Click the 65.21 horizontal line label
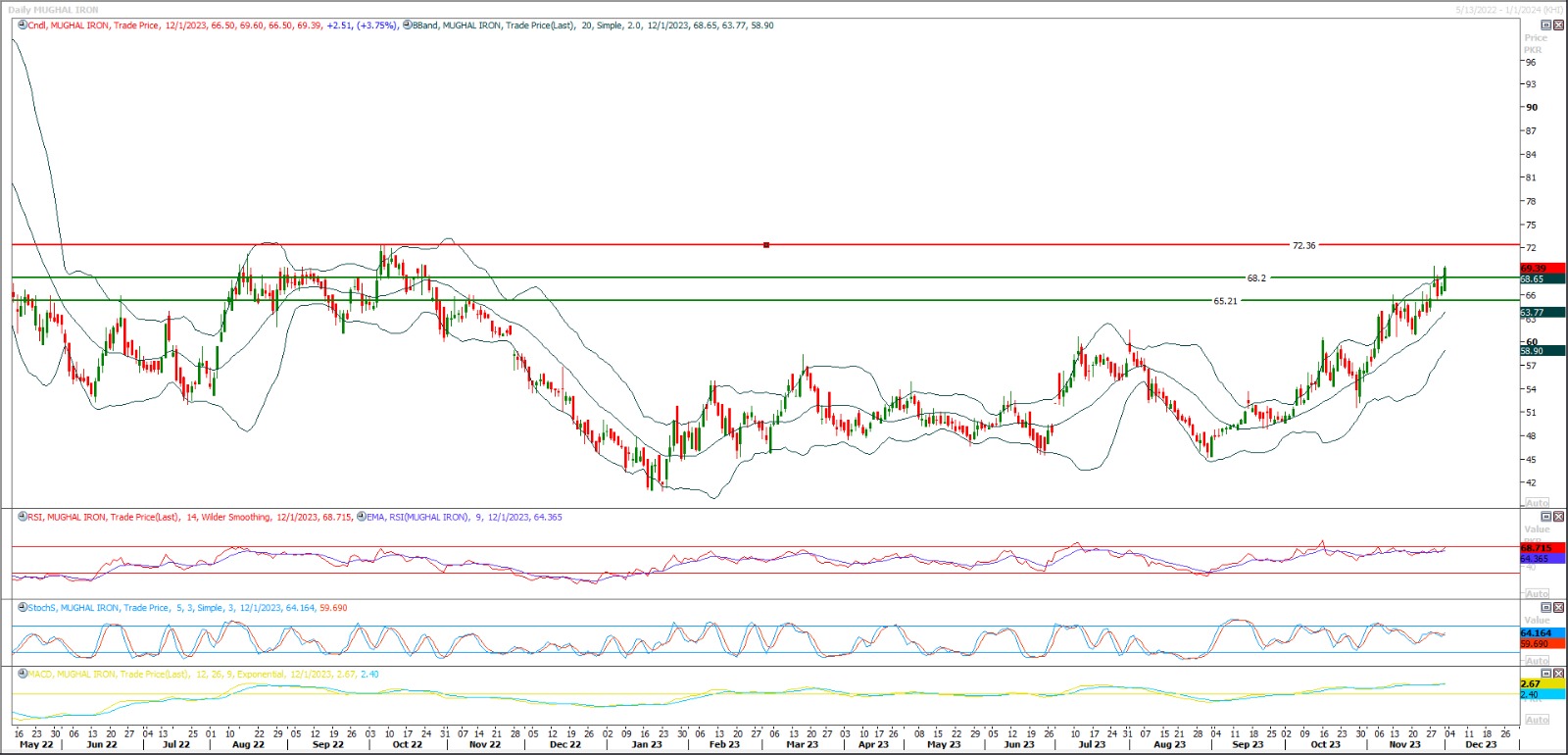The image size is (1568, 755). [1225, 301]
